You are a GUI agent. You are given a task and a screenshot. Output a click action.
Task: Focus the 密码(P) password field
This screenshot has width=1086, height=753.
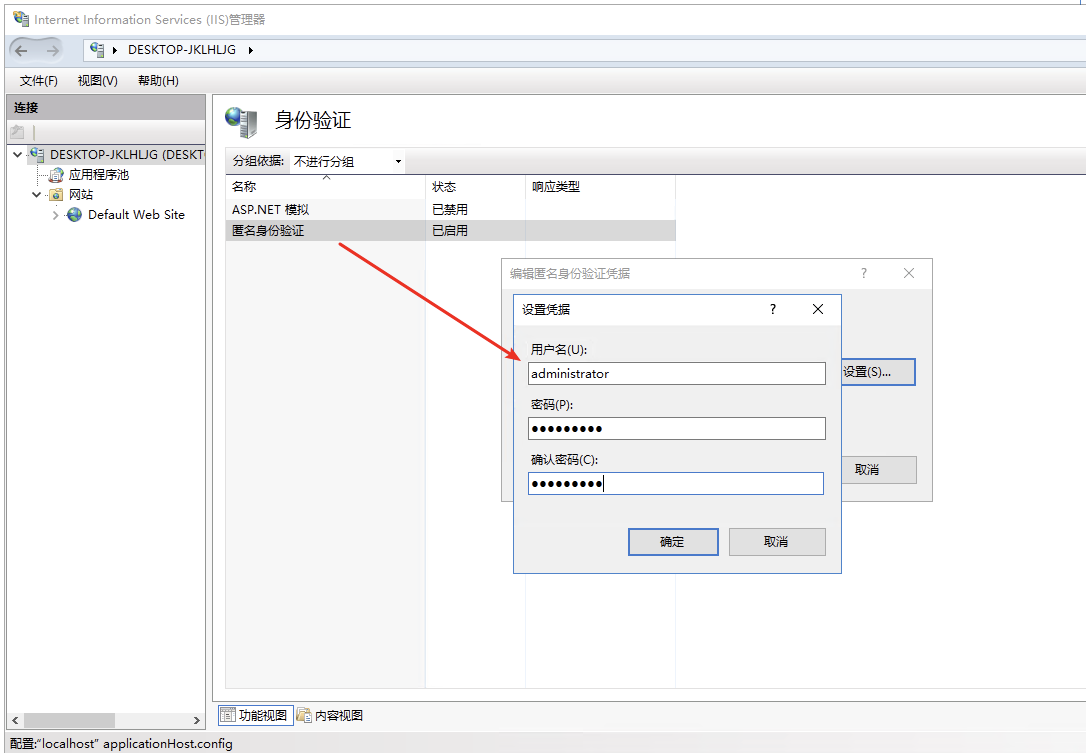click(677, 428)
